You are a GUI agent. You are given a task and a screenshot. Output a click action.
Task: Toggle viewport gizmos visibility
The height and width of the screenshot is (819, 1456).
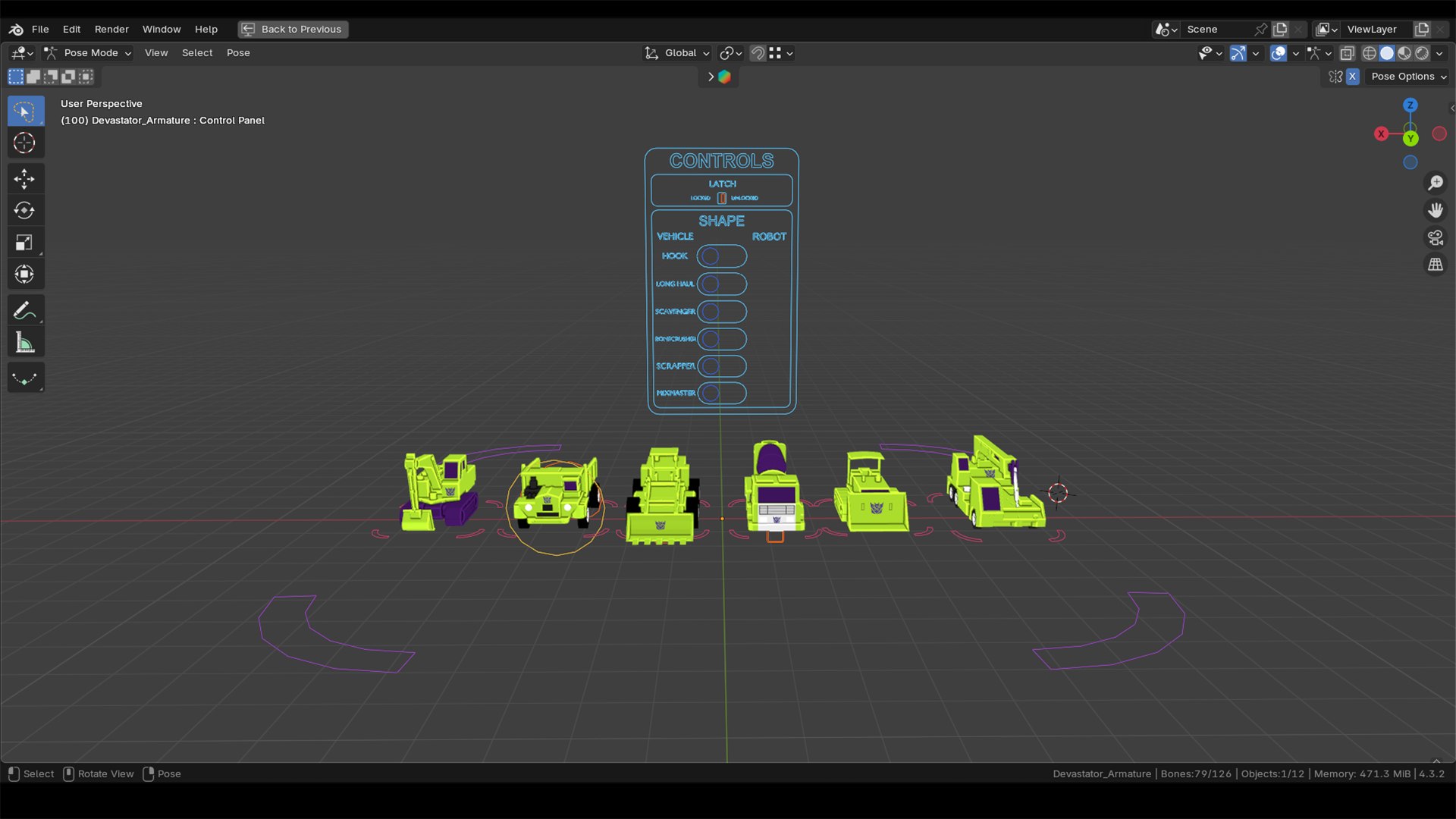click(x=1238, y=53)
